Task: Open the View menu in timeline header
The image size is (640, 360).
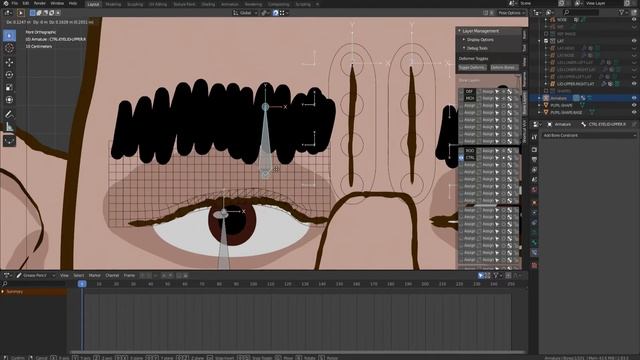Action: [64, 276]
